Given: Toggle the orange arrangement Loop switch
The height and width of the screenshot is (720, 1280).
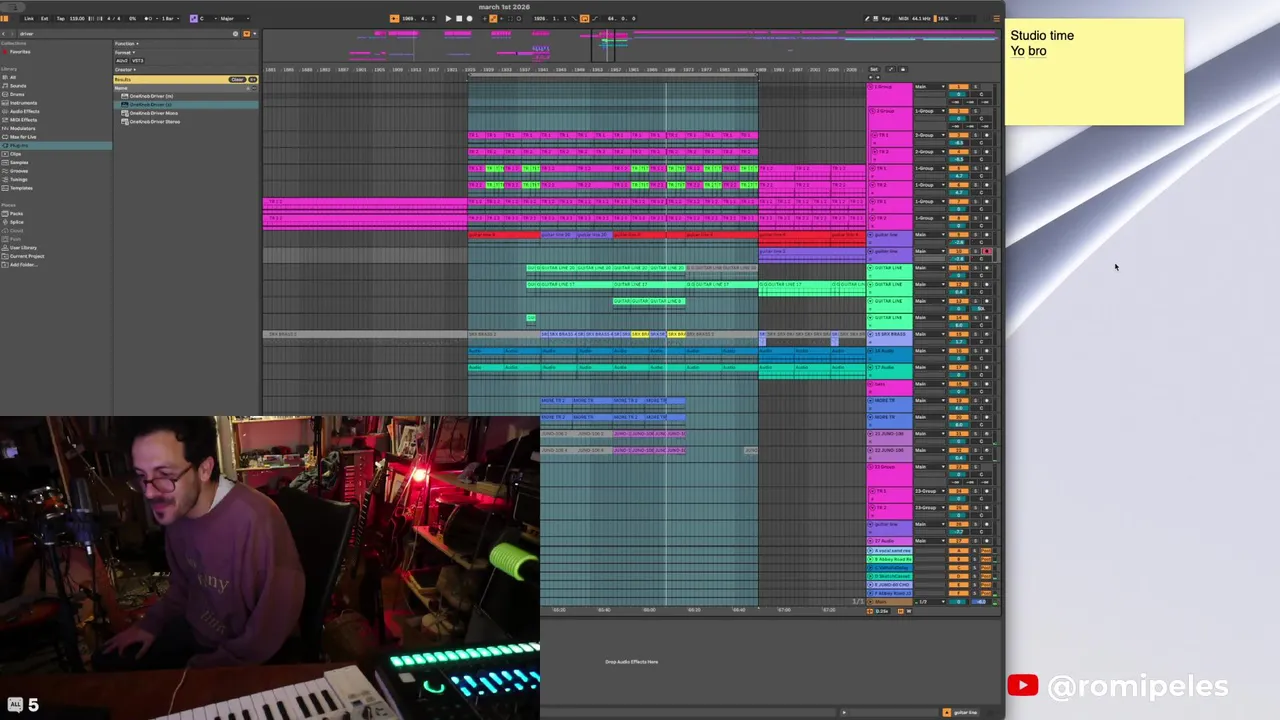Looking at the screenshot, I should tap(584, 18).
